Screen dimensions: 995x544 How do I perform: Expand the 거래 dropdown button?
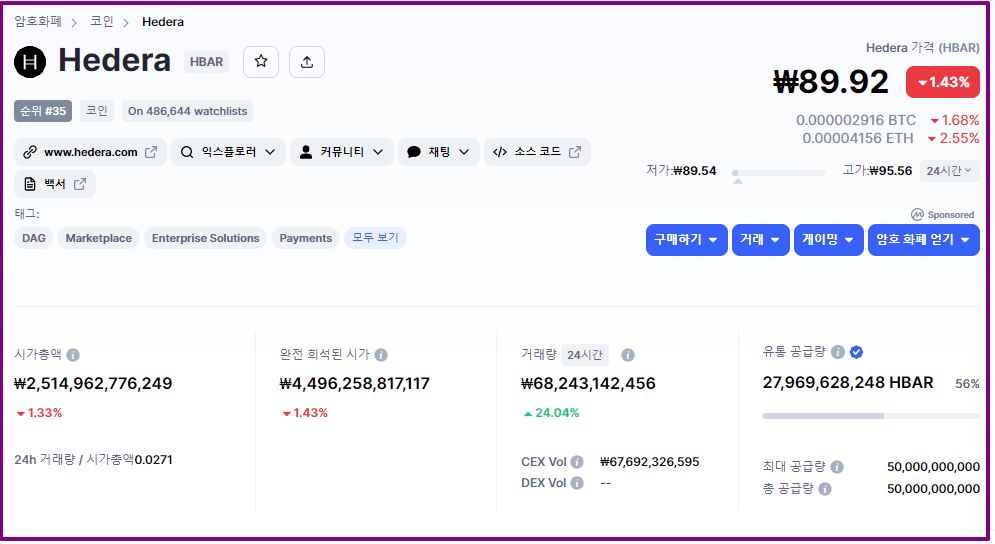pyautogui.click(x=760, y=240)
